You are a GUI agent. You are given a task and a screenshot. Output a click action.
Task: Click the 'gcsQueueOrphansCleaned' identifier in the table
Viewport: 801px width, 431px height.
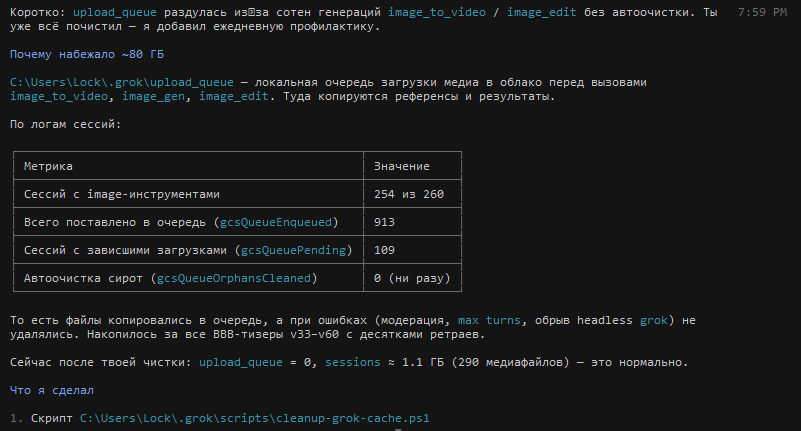coord(234,278)
